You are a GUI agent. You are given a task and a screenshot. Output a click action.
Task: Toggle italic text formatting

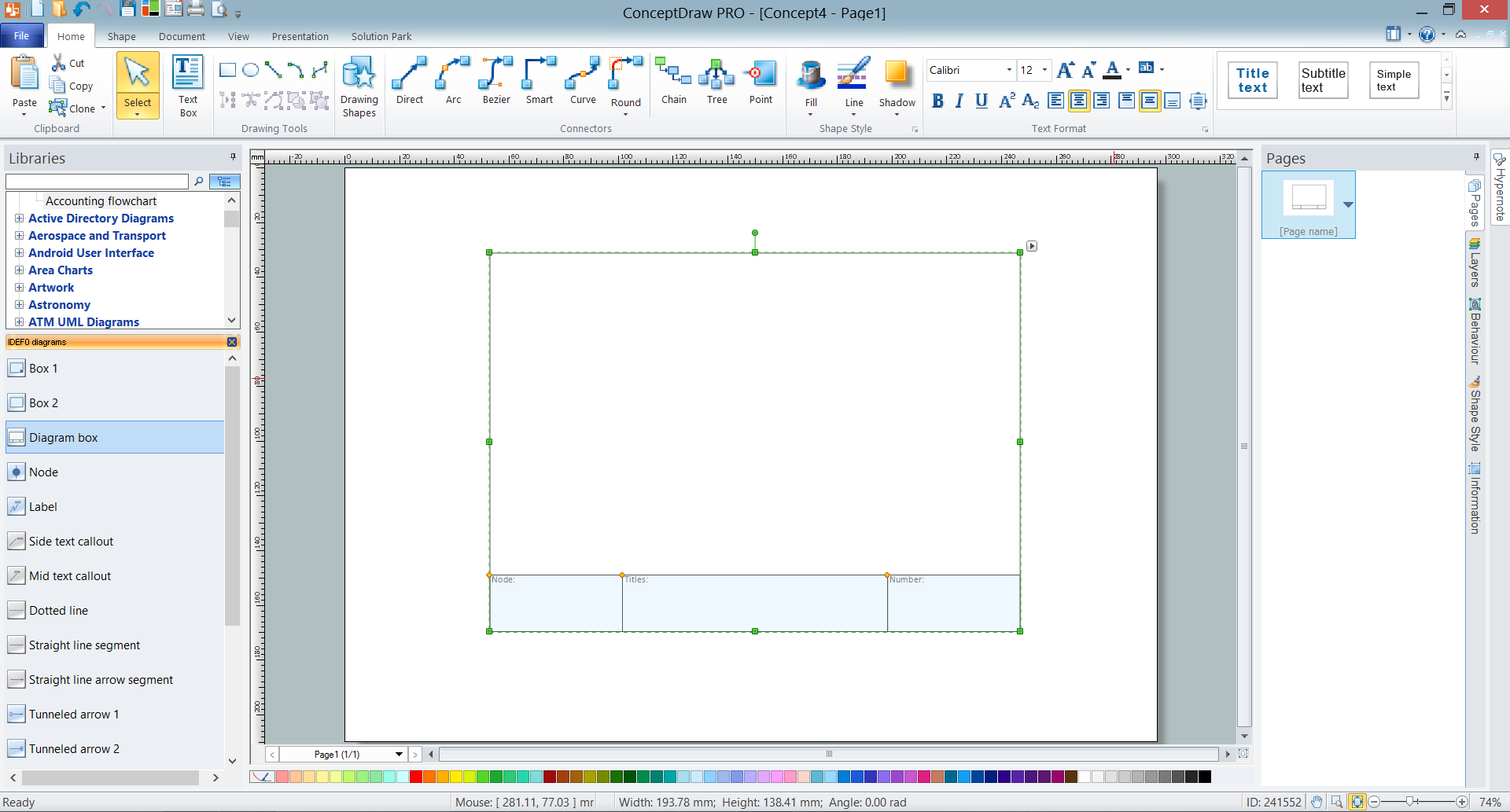pos(959,101)
